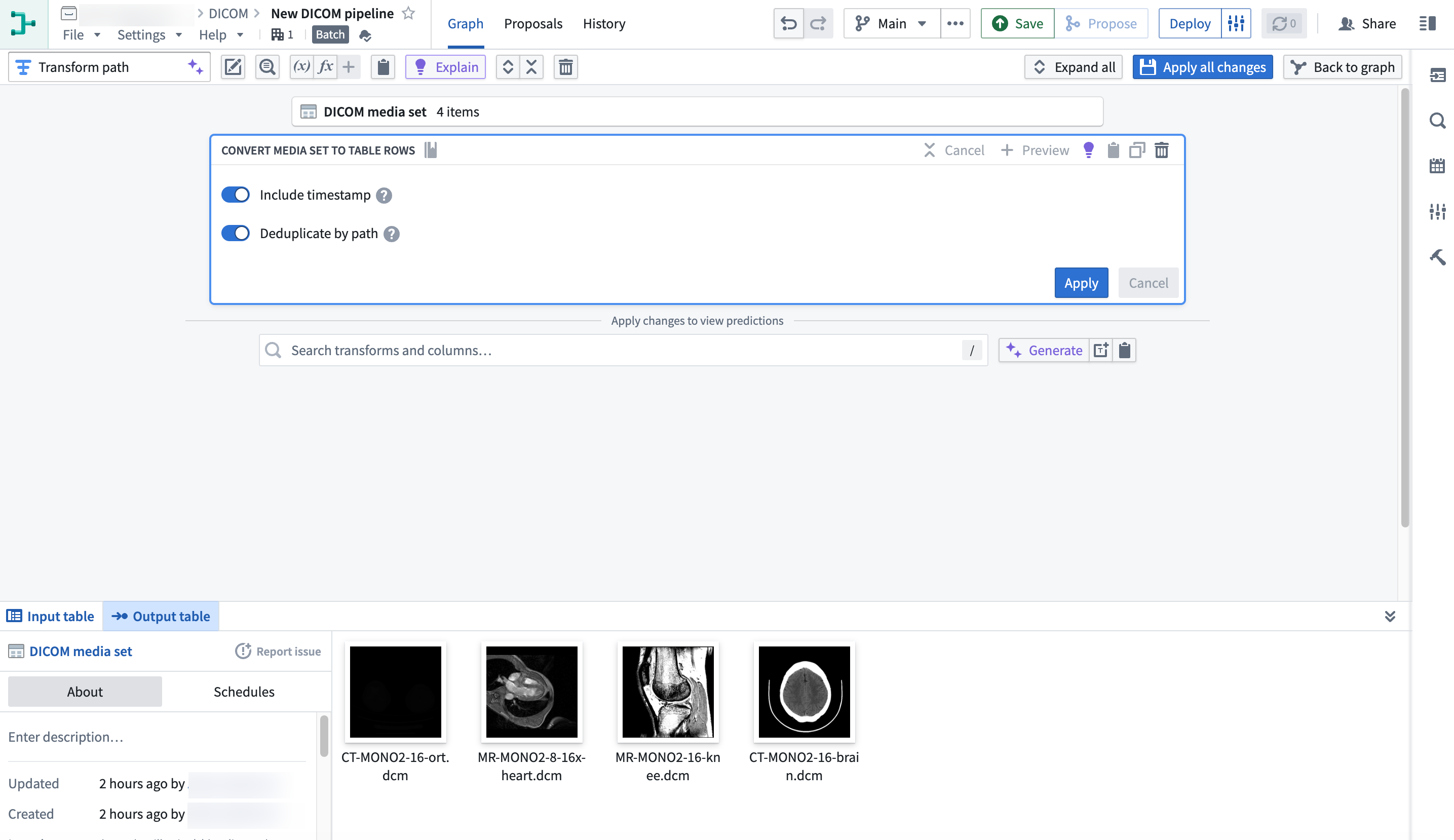Collapse the bottom preview panel chevrons

click(1390, 616)
